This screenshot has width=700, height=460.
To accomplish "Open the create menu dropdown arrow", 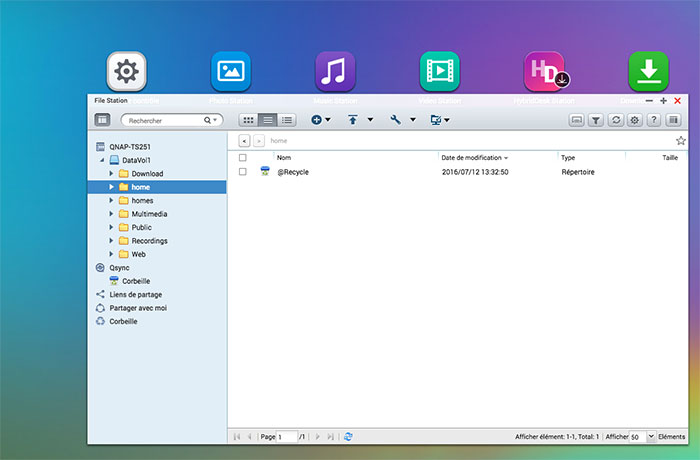I will pos(328,120).
